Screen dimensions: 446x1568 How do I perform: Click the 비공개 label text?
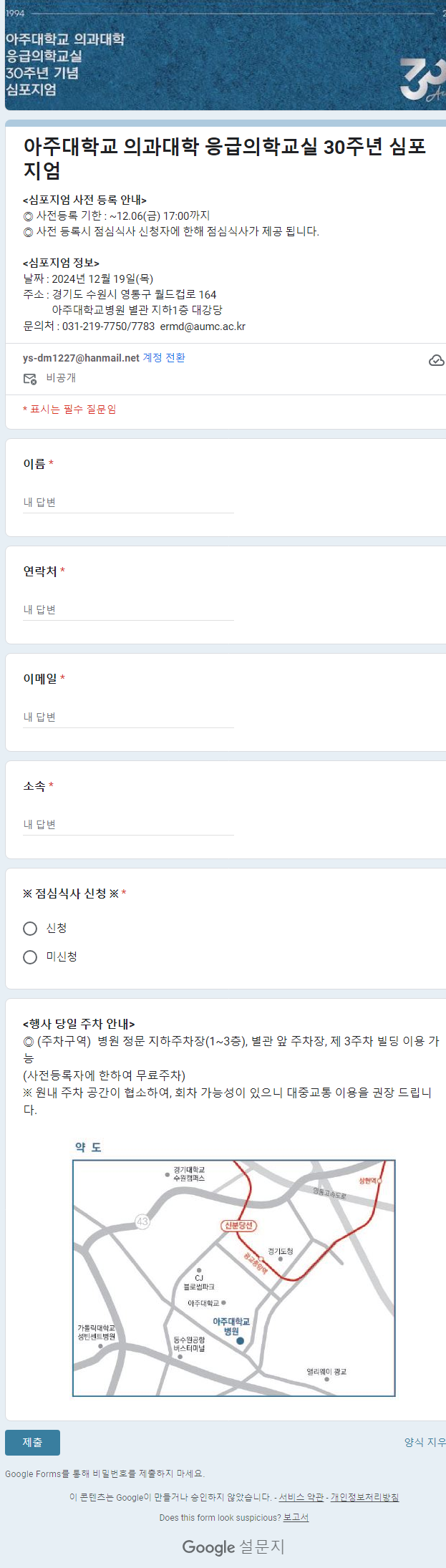(61, 378)
